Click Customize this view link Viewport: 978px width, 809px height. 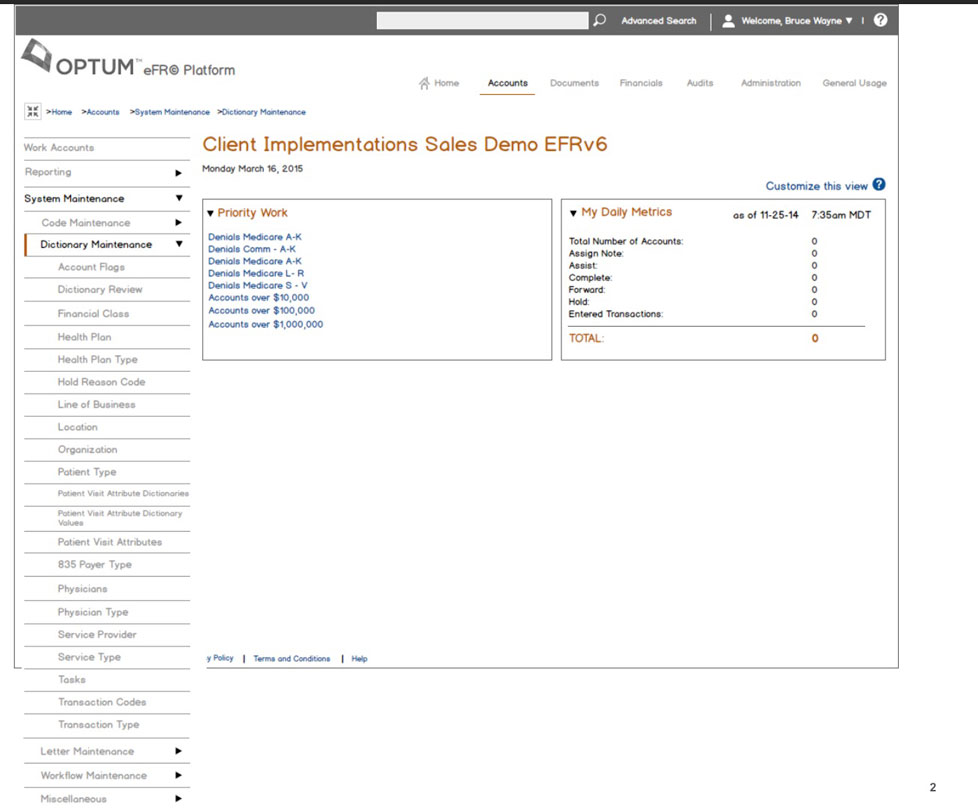[816, 186]
